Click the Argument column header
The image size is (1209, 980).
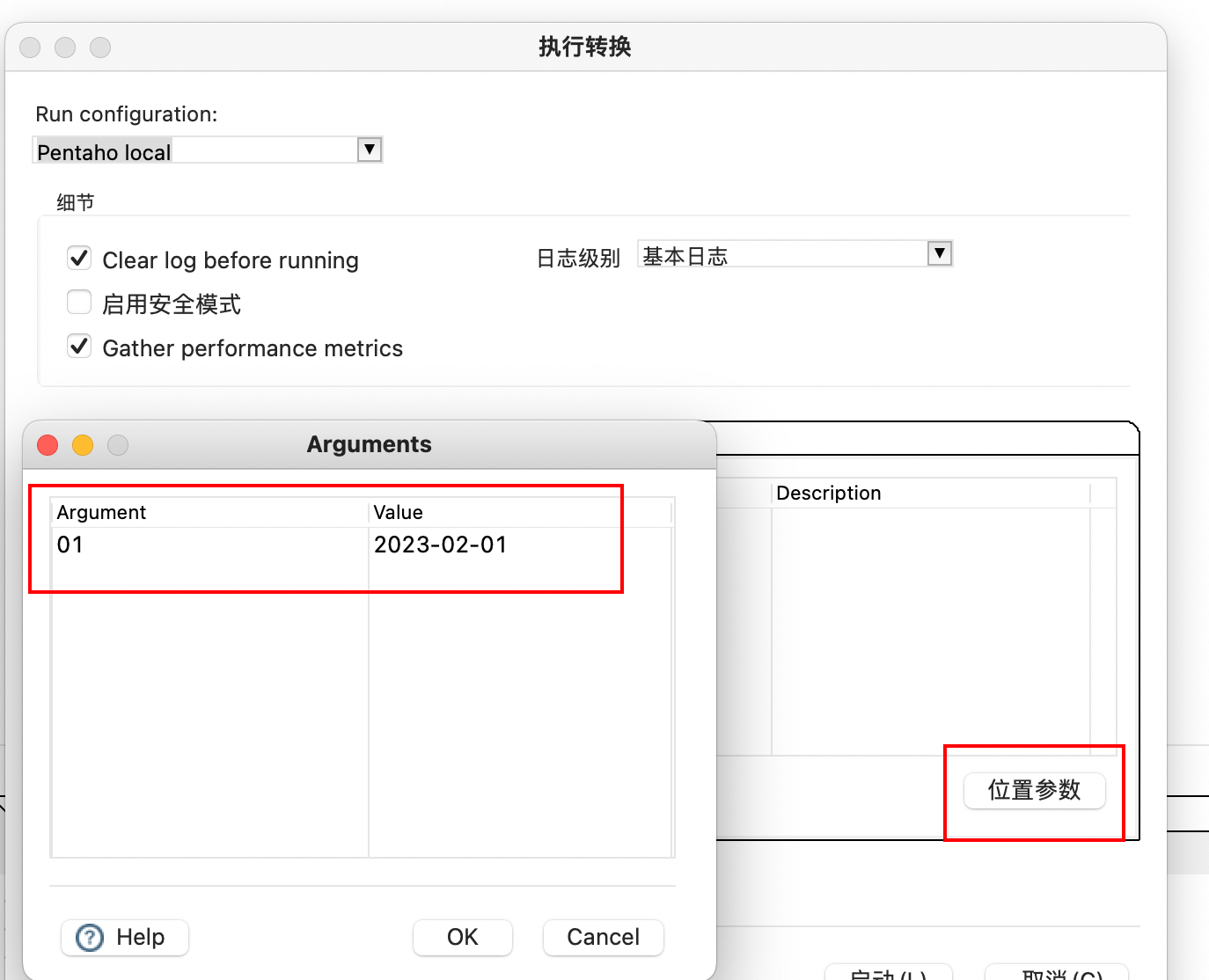(x=210, y=512)
